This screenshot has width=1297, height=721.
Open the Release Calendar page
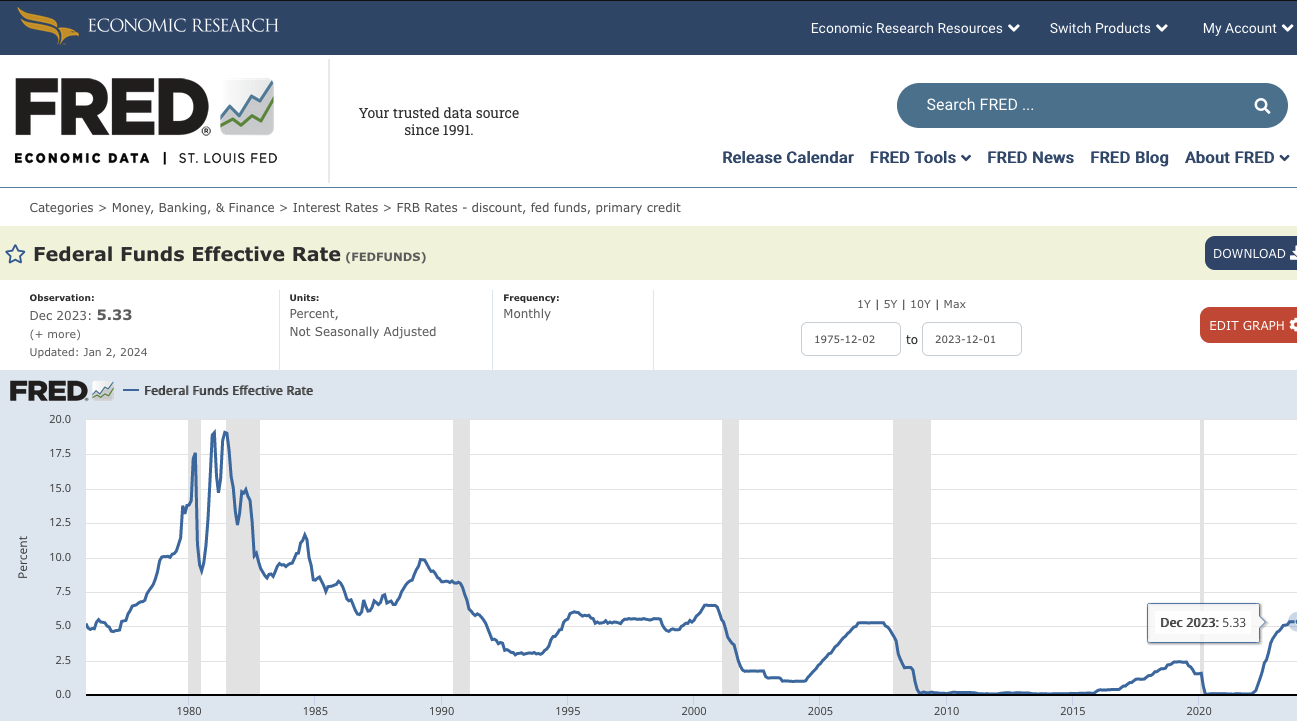(x=788, y=157)
